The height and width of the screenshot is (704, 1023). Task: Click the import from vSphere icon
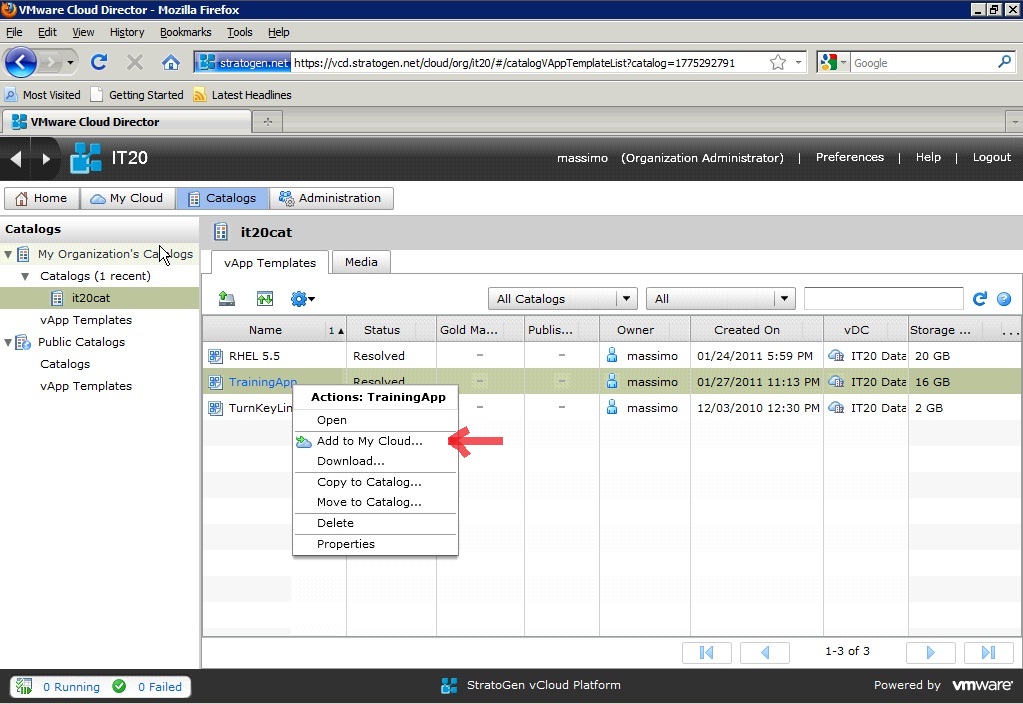pyautogui.click(x=265, y=299)
